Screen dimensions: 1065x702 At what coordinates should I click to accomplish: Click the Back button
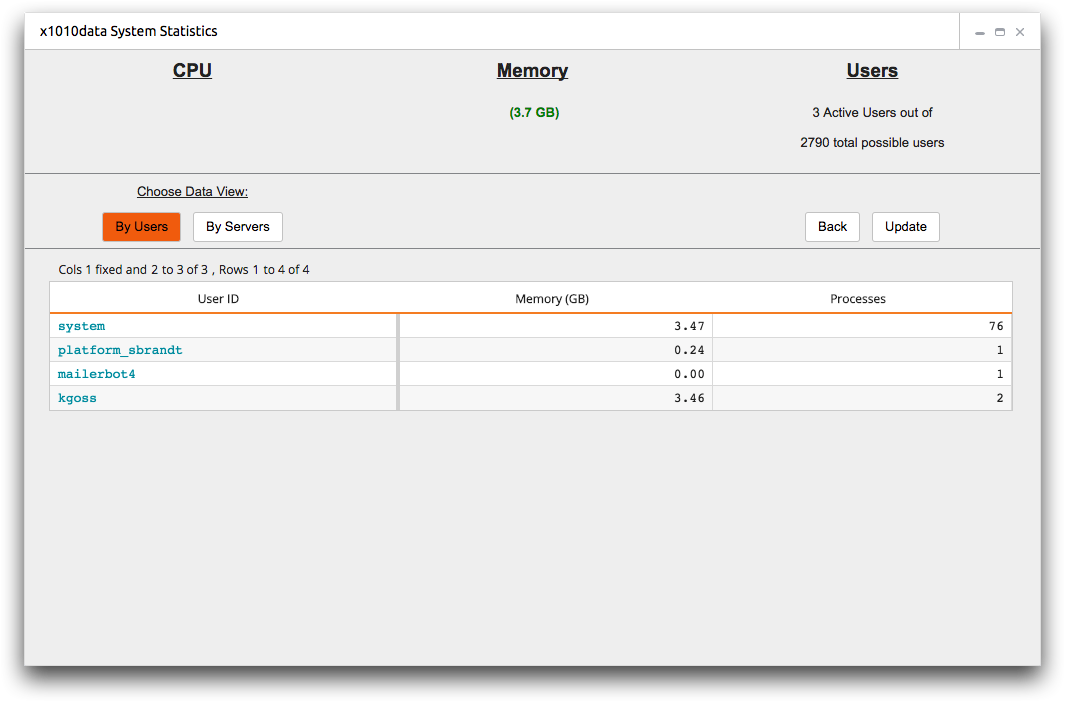(x=832, y=227)
